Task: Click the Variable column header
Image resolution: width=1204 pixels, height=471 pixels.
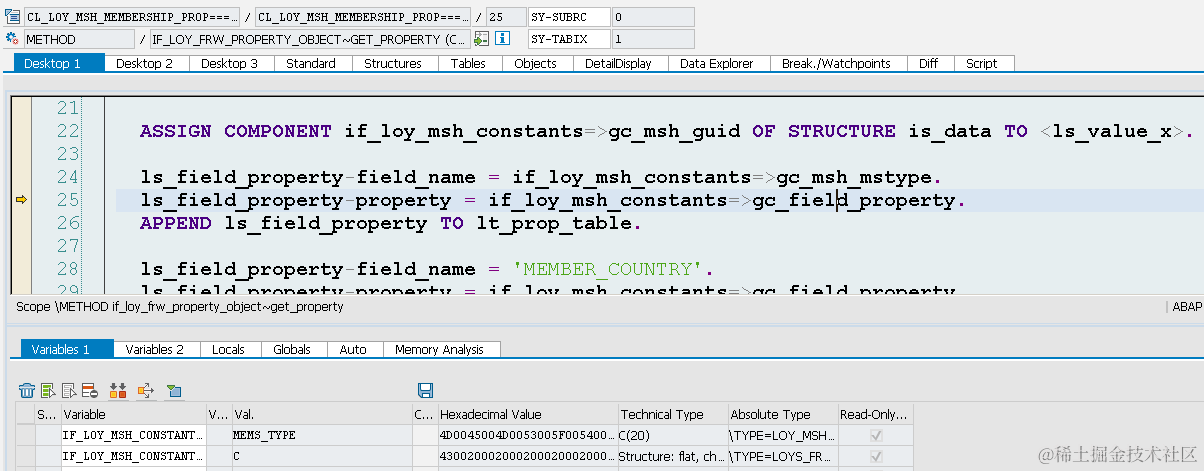Action: pos(133,414)
